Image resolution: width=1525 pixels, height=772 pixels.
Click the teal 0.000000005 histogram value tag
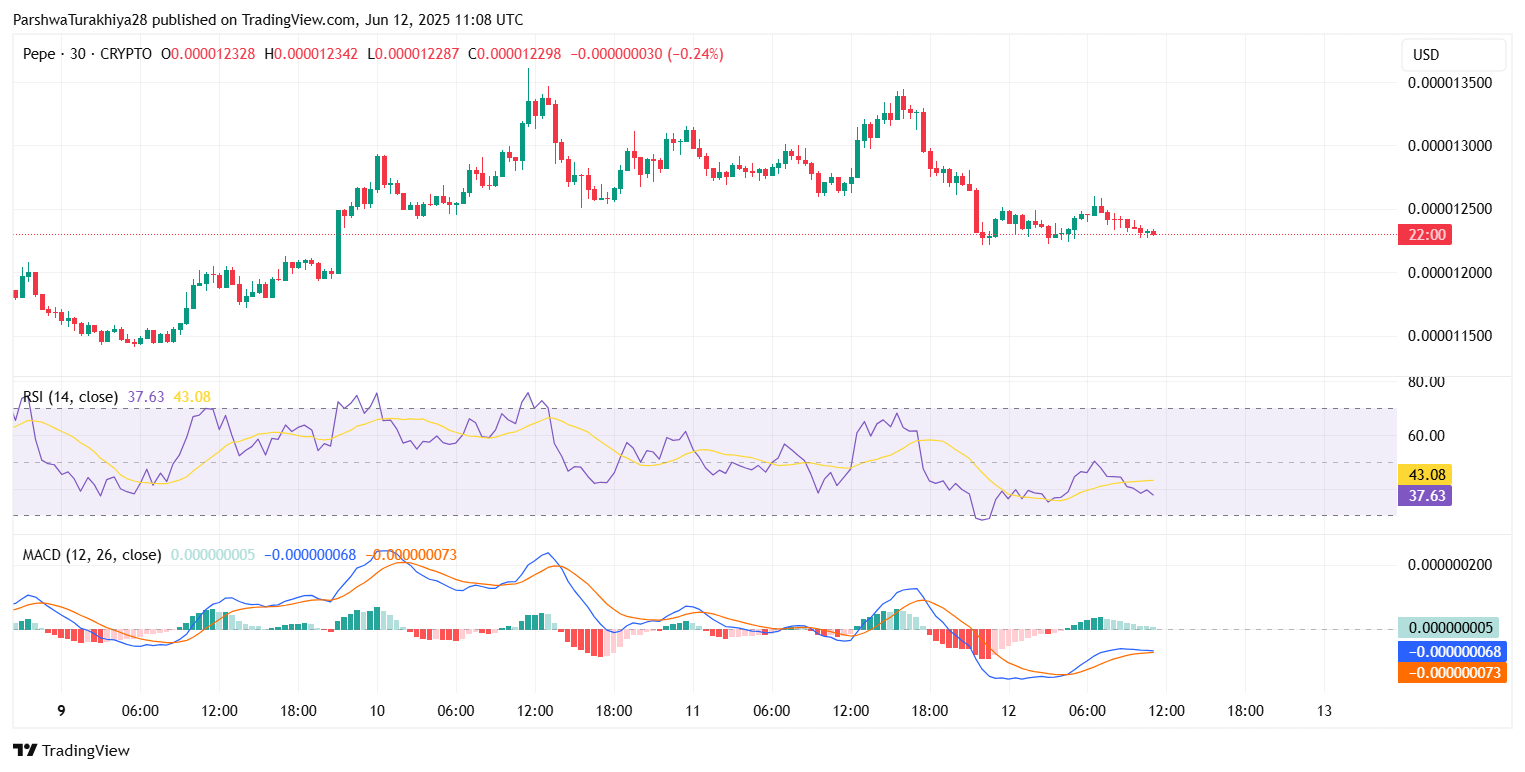(x=1451, y=628)
